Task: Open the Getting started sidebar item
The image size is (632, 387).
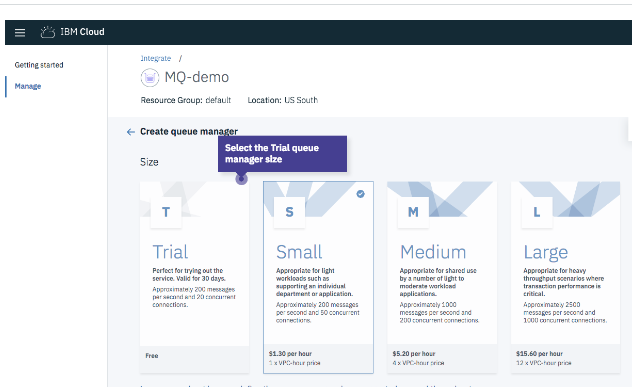Action: [x=39, y=65]
